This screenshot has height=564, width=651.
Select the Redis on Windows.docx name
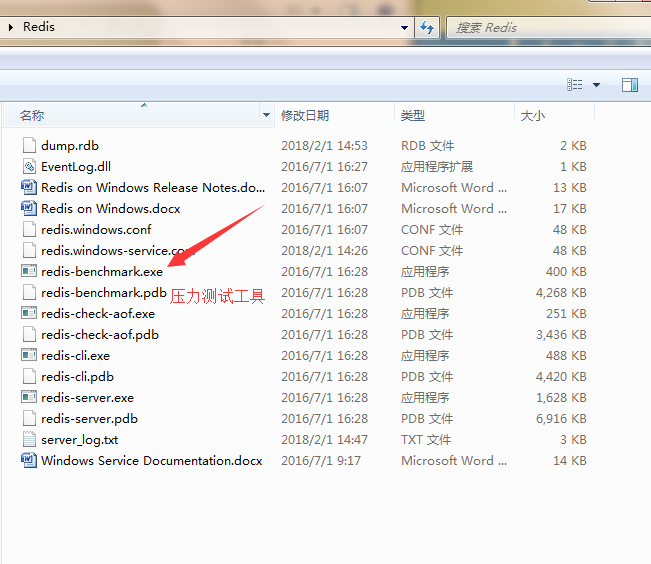(x=110, y=208)
